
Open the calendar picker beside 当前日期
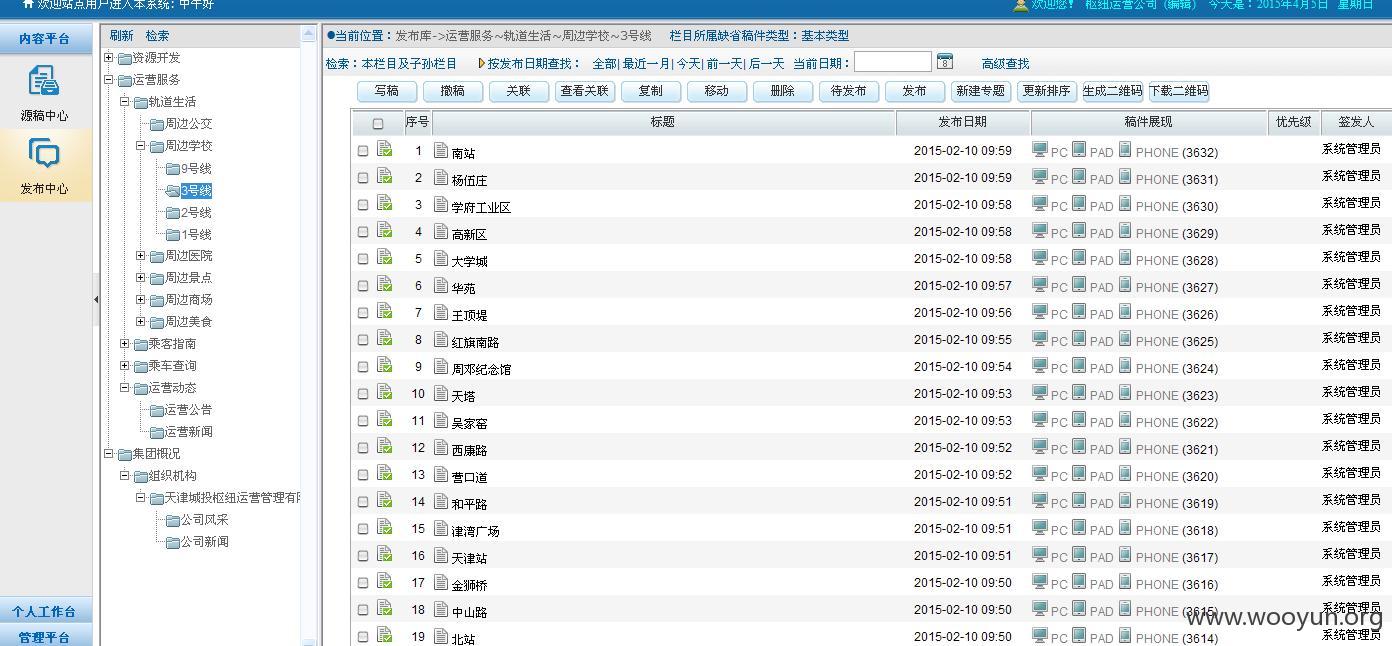point(945,62)
